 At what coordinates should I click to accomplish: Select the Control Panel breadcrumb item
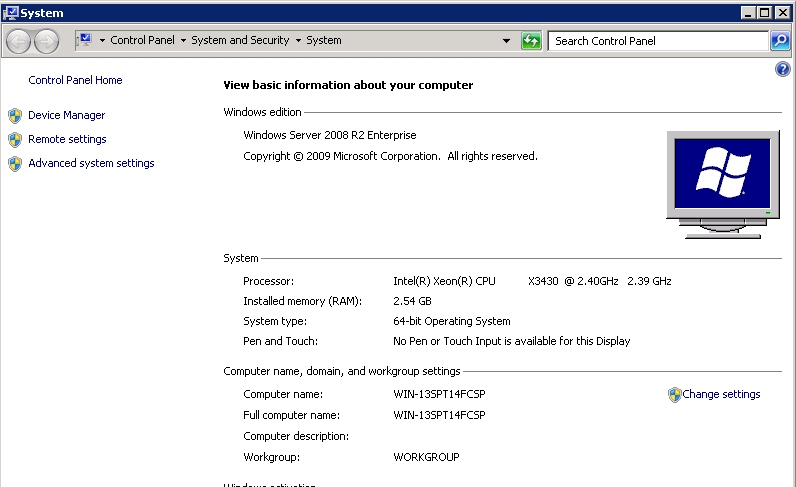coord(142,41)
